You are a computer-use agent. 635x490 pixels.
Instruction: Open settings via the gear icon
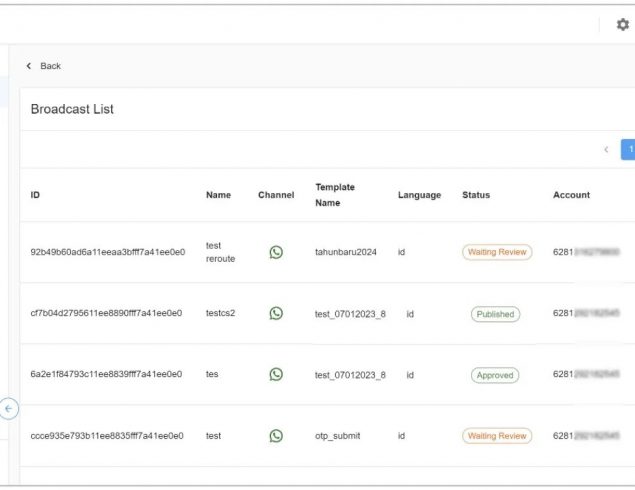click(x=622, y=25)
